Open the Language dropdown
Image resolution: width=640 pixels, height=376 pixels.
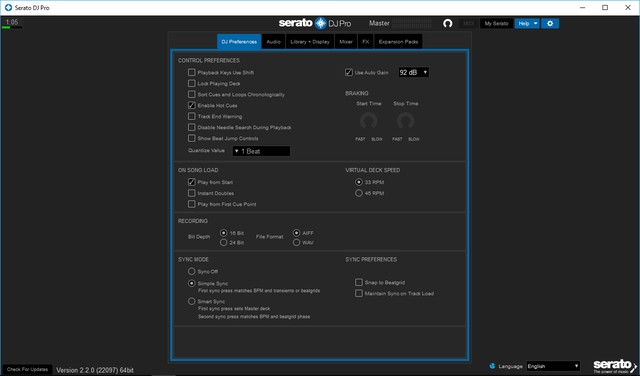pos(553,366)
